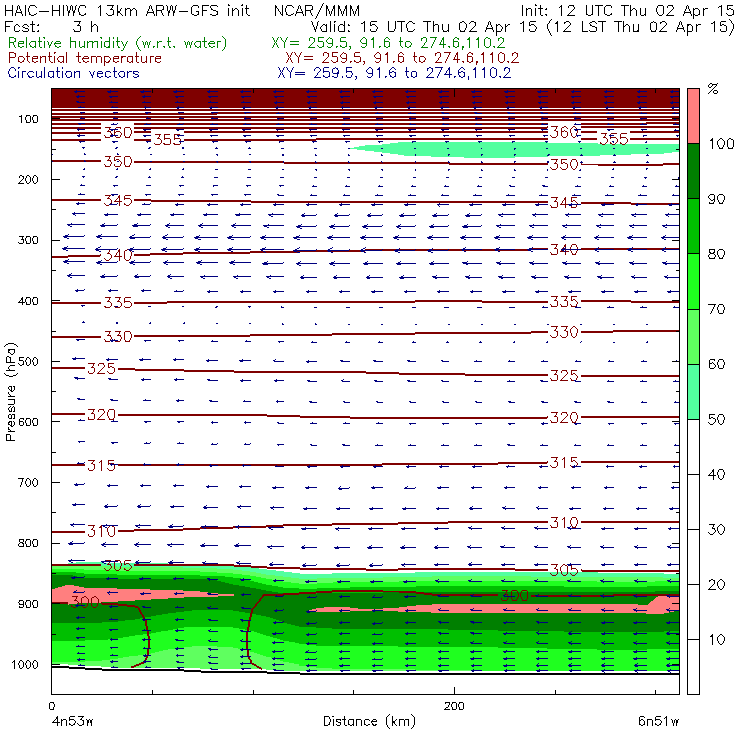Viewport: 740px width, 740px height.
Task: Pick the 80–90% green colorbar segment
Action: pyautogui.click(x=693, y=227)
